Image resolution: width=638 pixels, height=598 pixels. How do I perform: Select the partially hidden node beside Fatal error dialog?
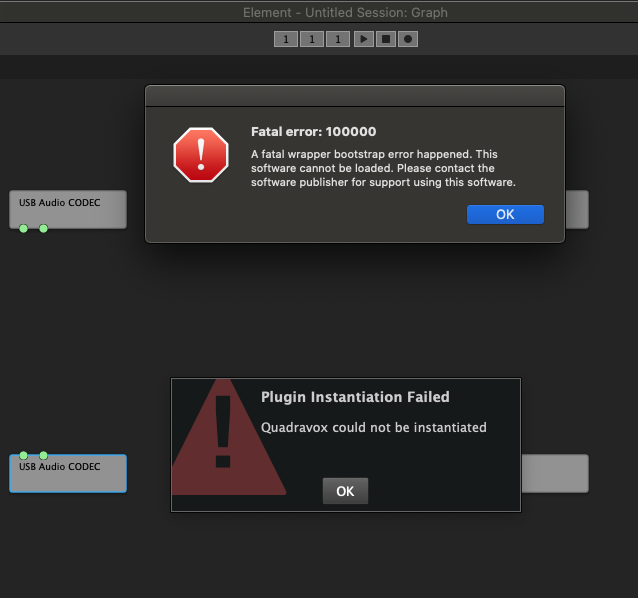click(577, 210)
